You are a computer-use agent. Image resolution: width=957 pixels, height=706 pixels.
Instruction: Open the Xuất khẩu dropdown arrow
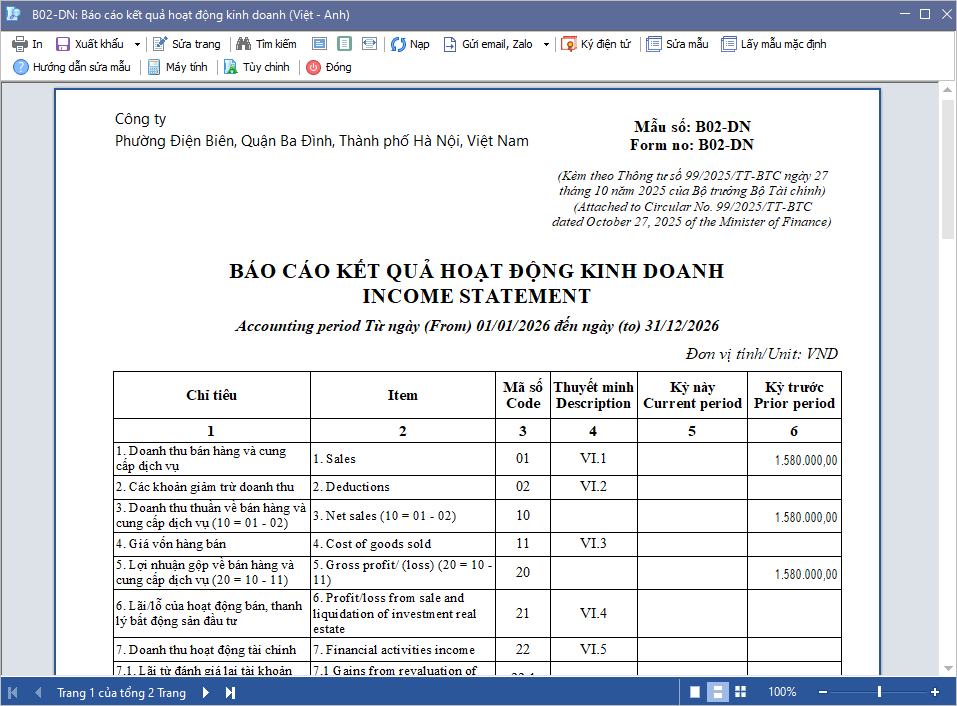point(137,45)
